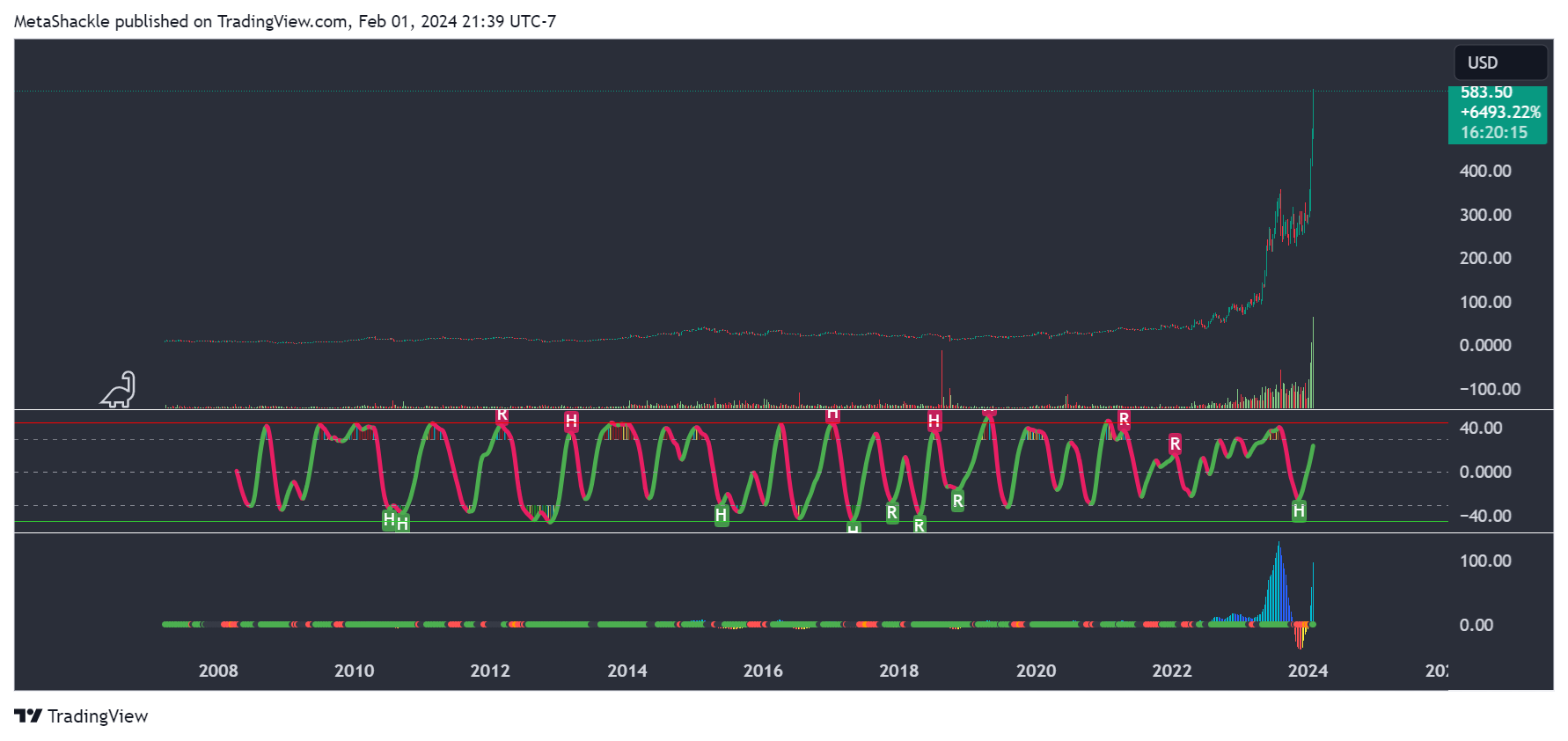This screenshot has width=1568, height=741.
Task: Select the red R marker just after 2012
Action: point(502,416)
